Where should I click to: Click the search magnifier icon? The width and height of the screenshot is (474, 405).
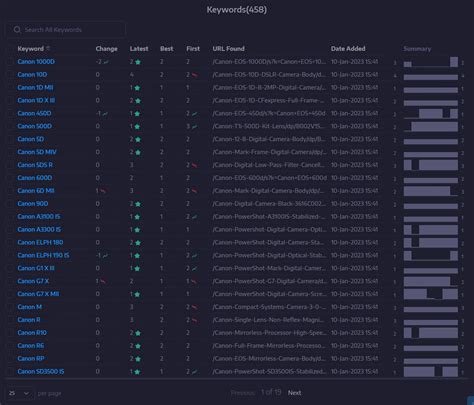[x=17, y=30]
